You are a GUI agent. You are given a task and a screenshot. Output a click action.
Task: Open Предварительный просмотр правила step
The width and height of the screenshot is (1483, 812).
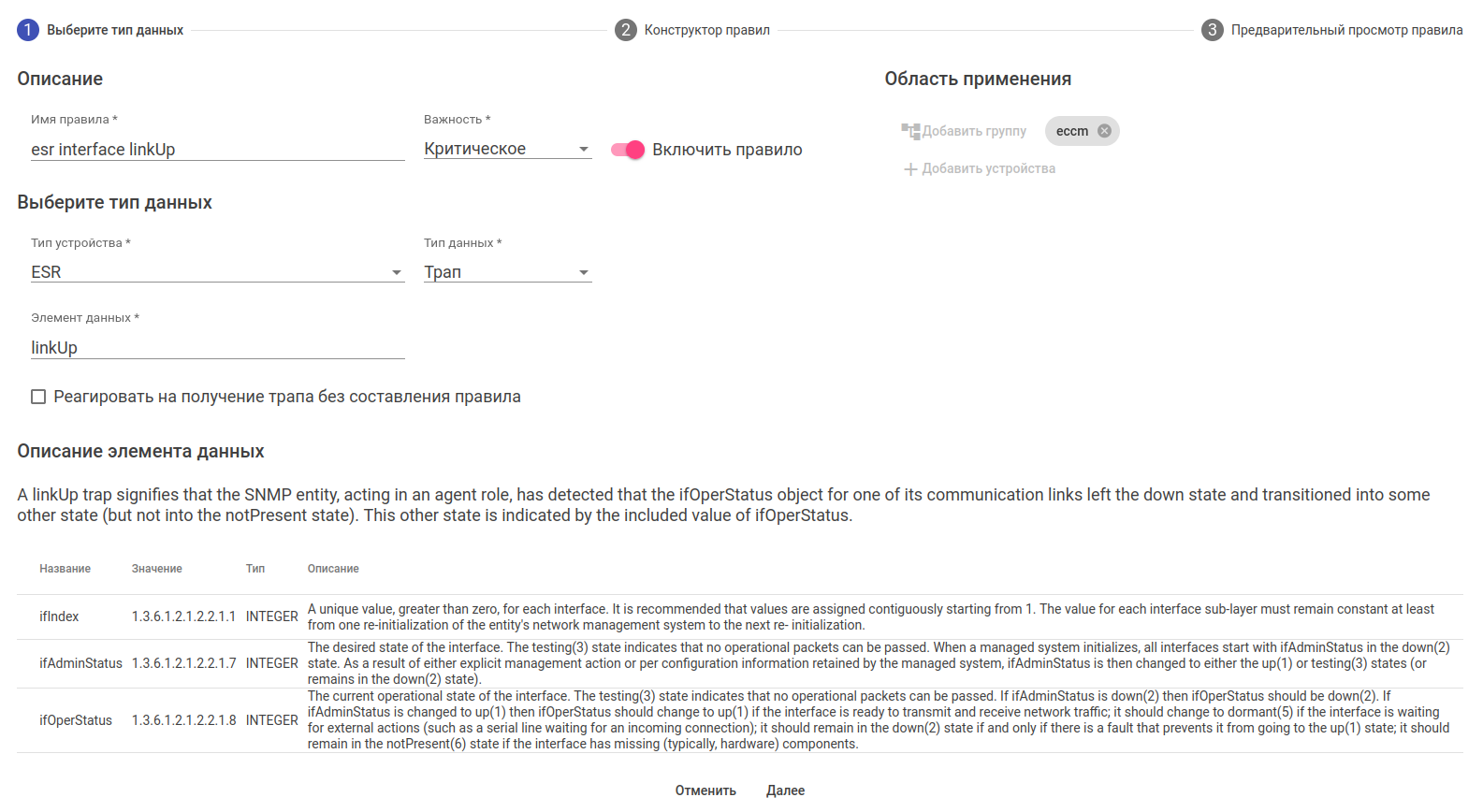[1346, 30]
